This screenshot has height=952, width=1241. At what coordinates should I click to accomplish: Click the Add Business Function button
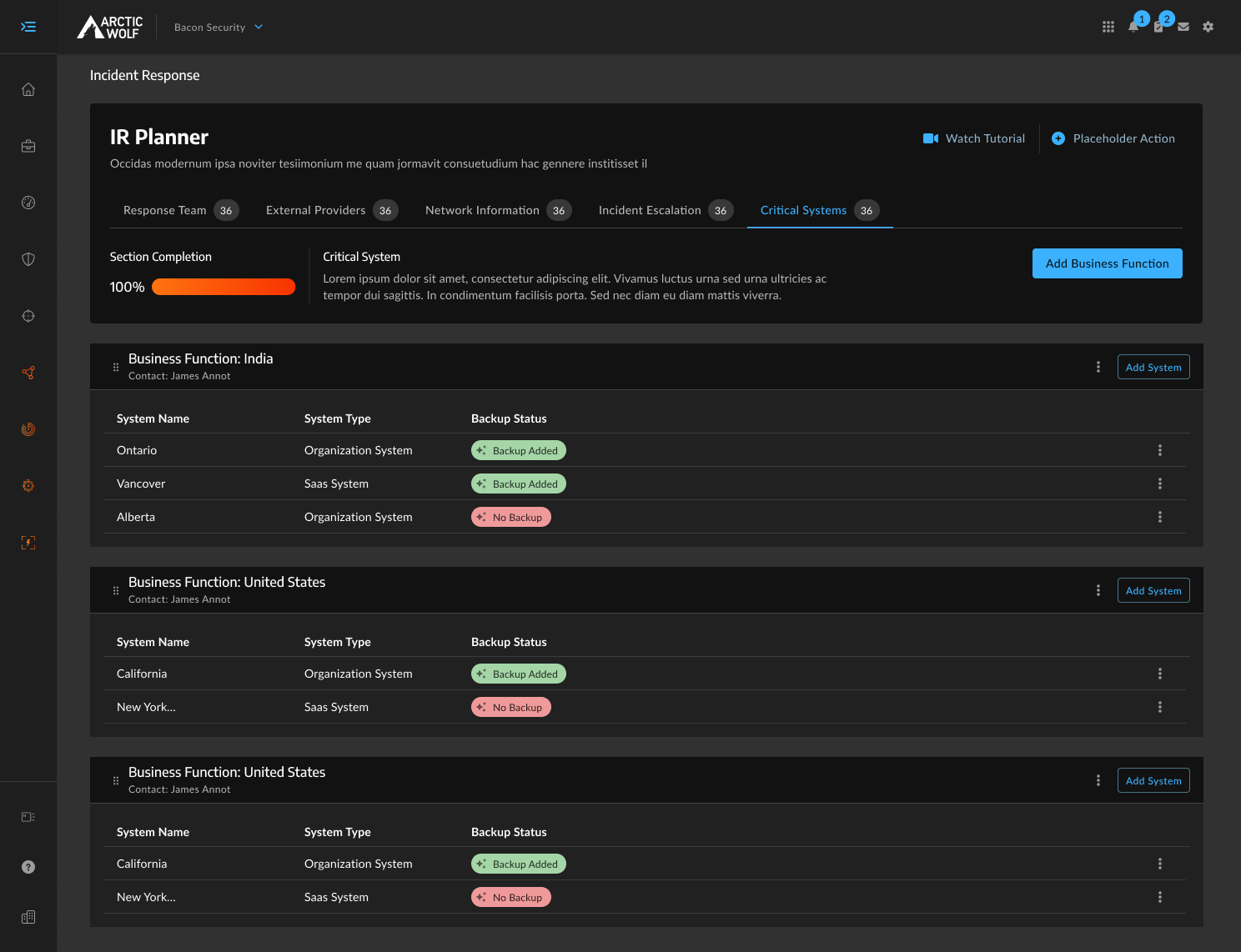pos(1108,263)
